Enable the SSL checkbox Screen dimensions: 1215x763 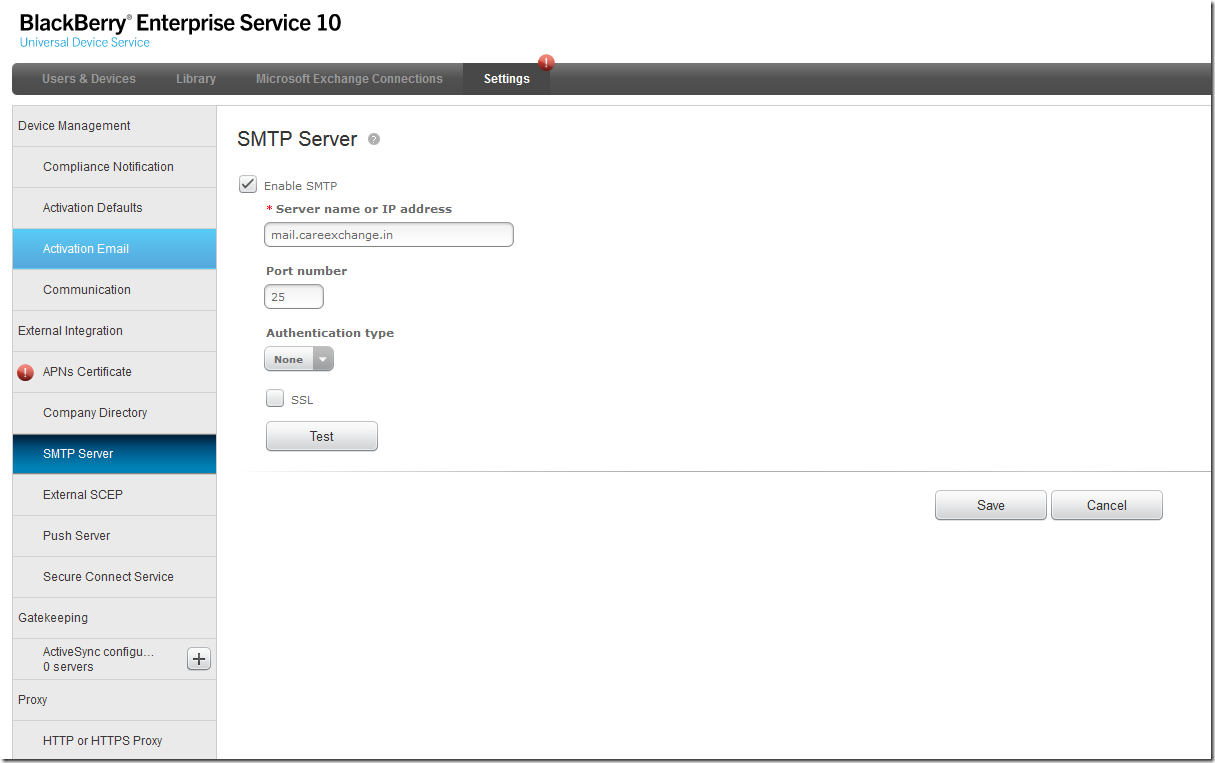[x=275, y=399]
